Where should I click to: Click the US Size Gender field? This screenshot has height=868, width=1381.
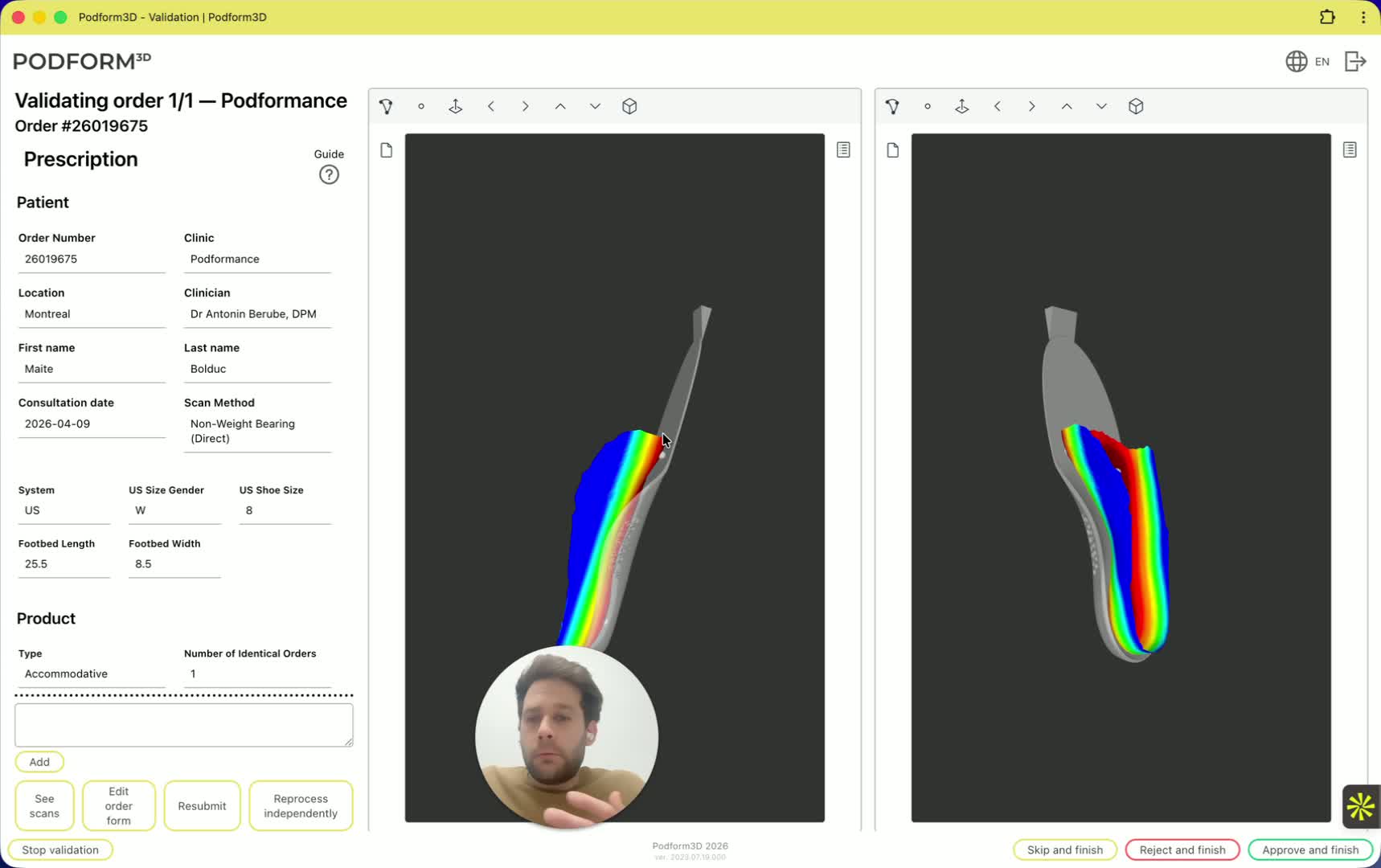tap(174, 510)
